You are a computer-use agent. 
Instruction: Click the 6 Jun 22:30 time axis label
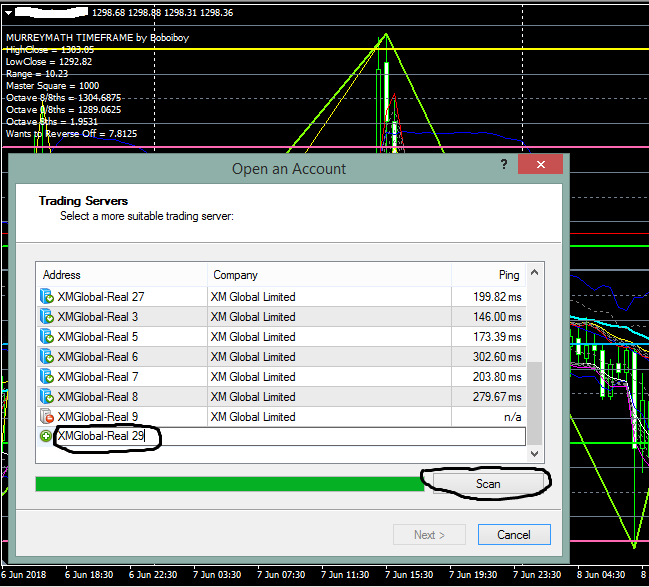(153, 575)
